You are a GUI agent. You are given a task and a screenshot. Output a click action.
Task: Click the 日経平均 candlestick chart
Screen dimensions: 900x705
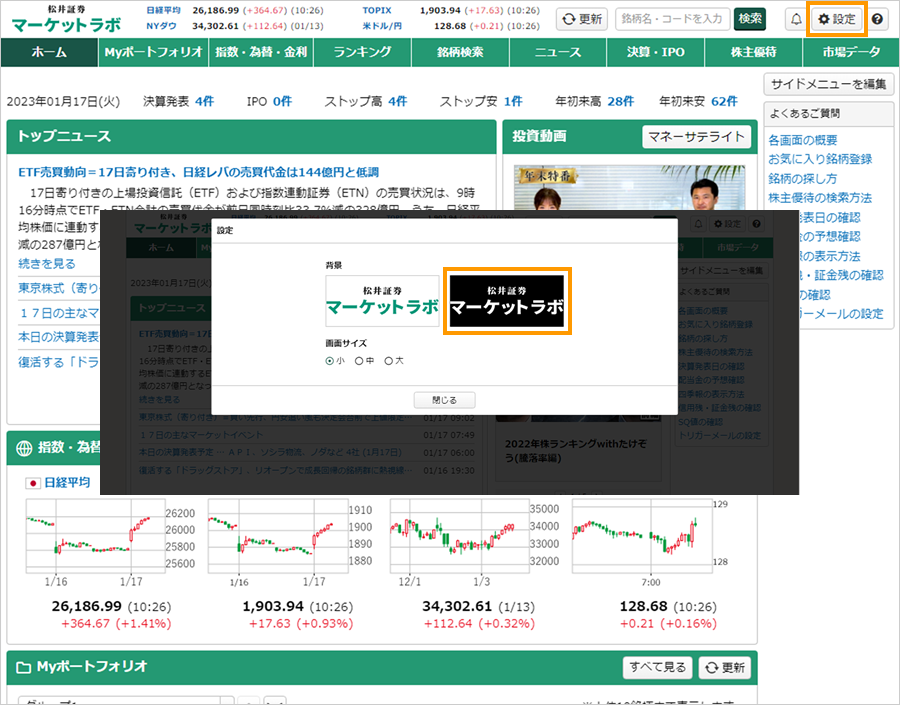[96, 536]
